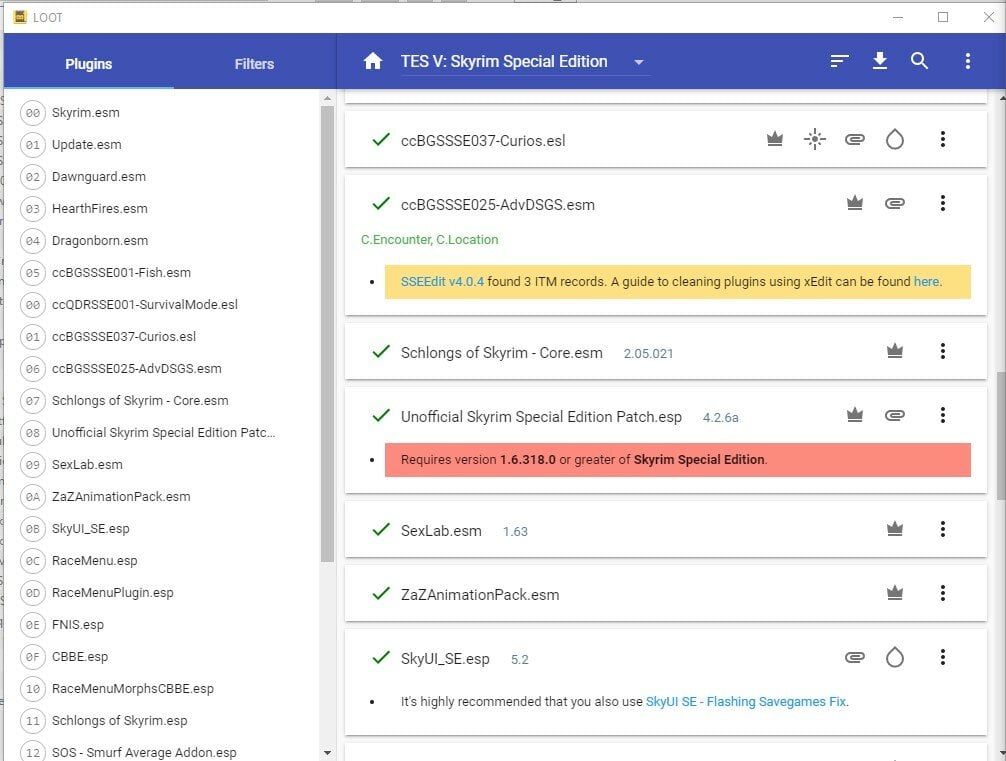Viewport: 1006px width, 761px height.
Task: Click the update masterlist download icon
Action: [x=880, y=61]
